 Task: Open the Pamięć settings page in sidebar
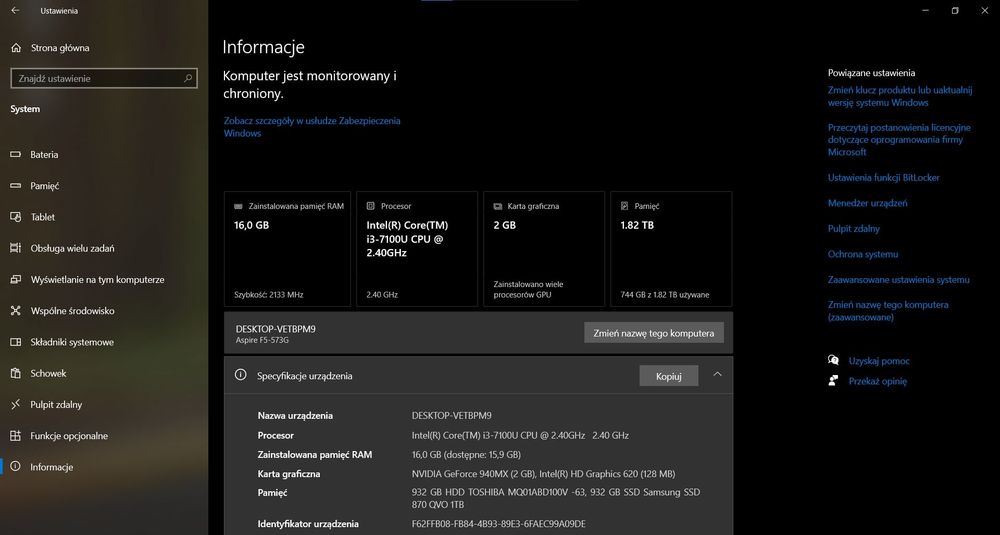pos(103,186)
